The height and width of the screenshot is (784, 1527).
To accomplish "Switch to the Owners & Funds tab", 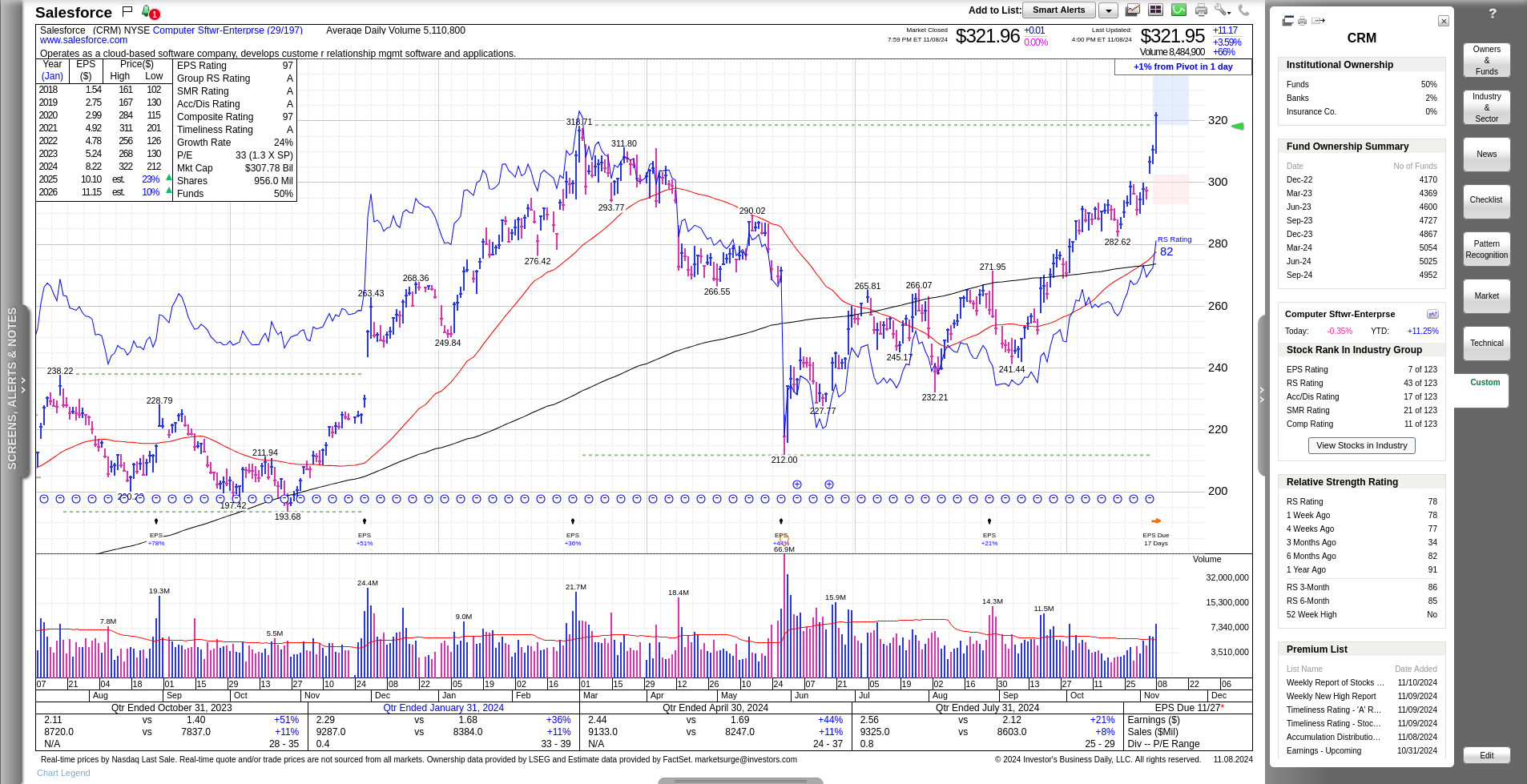I will coord(1487,60).
